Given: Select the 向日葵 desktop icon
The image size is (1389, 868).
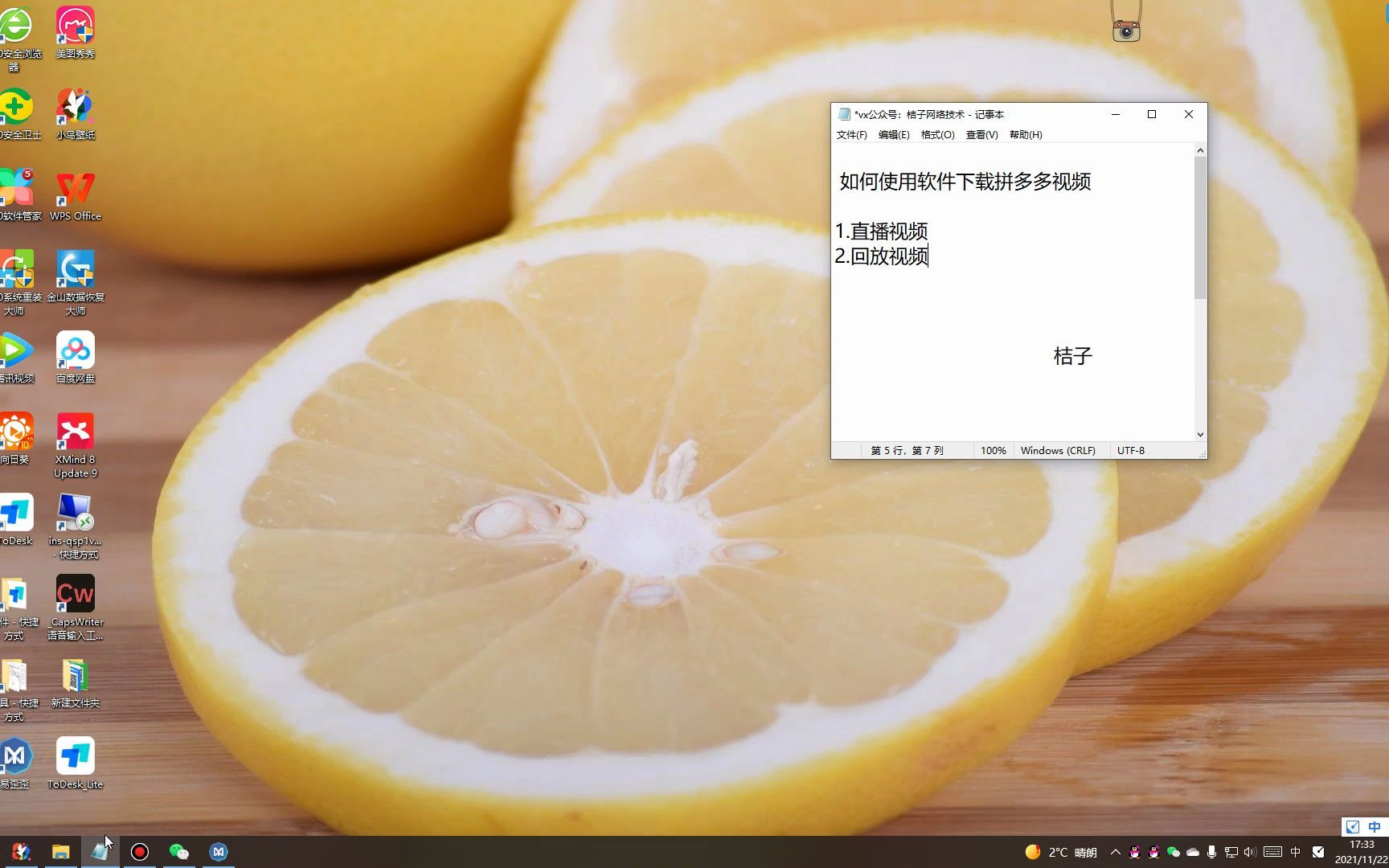Looking at the screenshot, I should point(16,439).
